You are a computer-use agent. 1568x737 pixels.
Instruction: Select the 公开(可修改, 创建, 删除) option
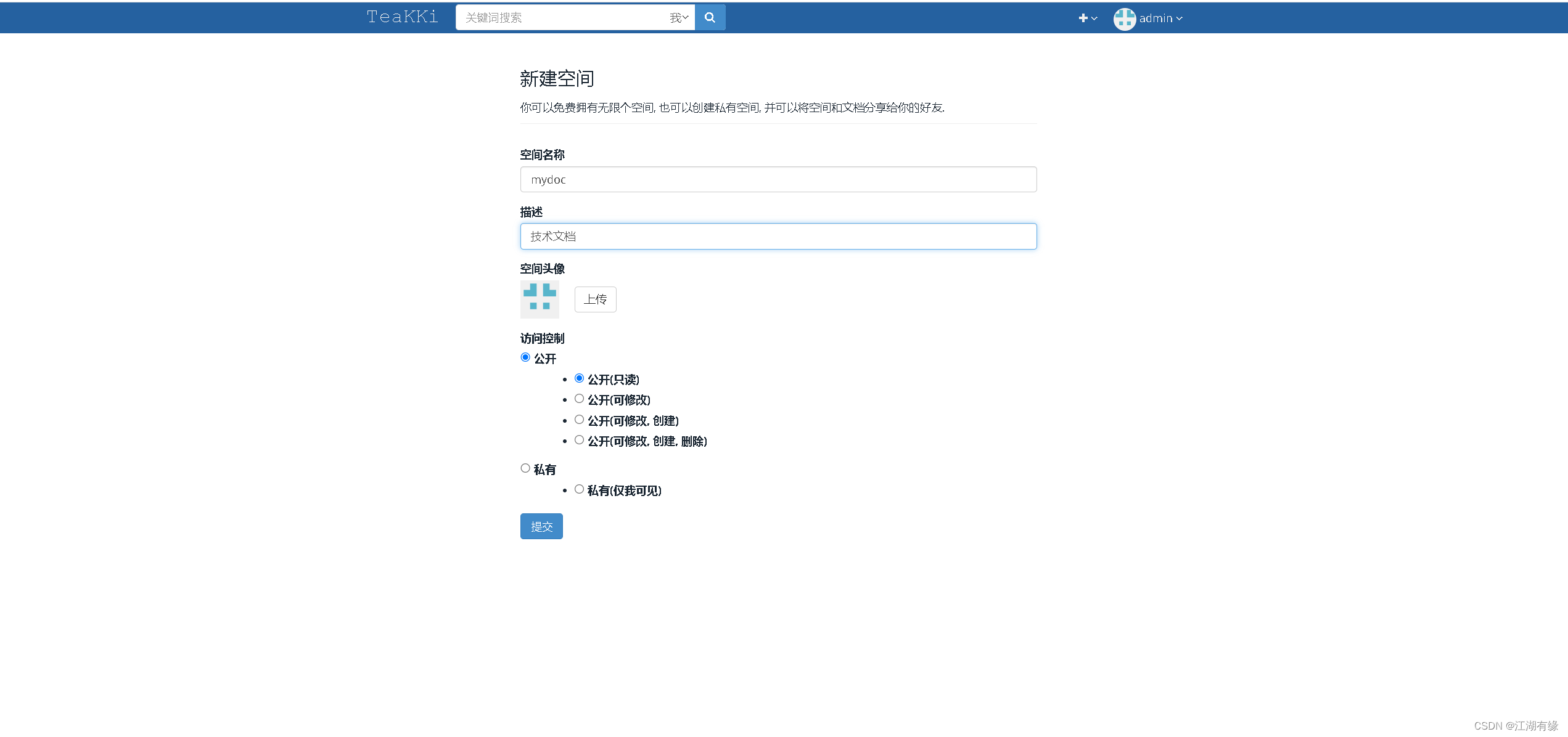(x=579, y=440)
